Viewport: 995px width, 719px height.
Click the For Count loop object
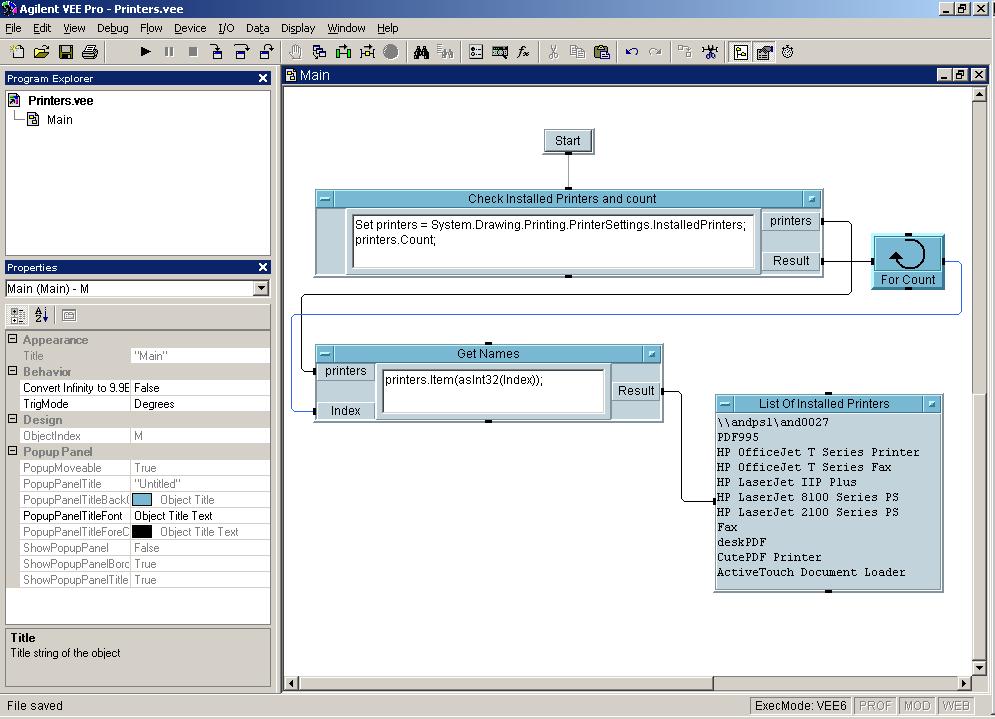[x=908, y=262]
